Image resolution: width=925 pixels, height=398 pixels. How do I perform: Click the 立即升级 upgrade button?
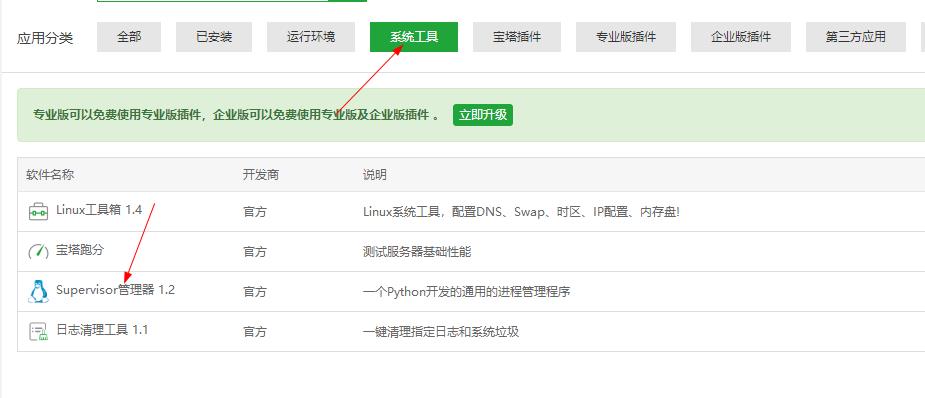(483, 115)
